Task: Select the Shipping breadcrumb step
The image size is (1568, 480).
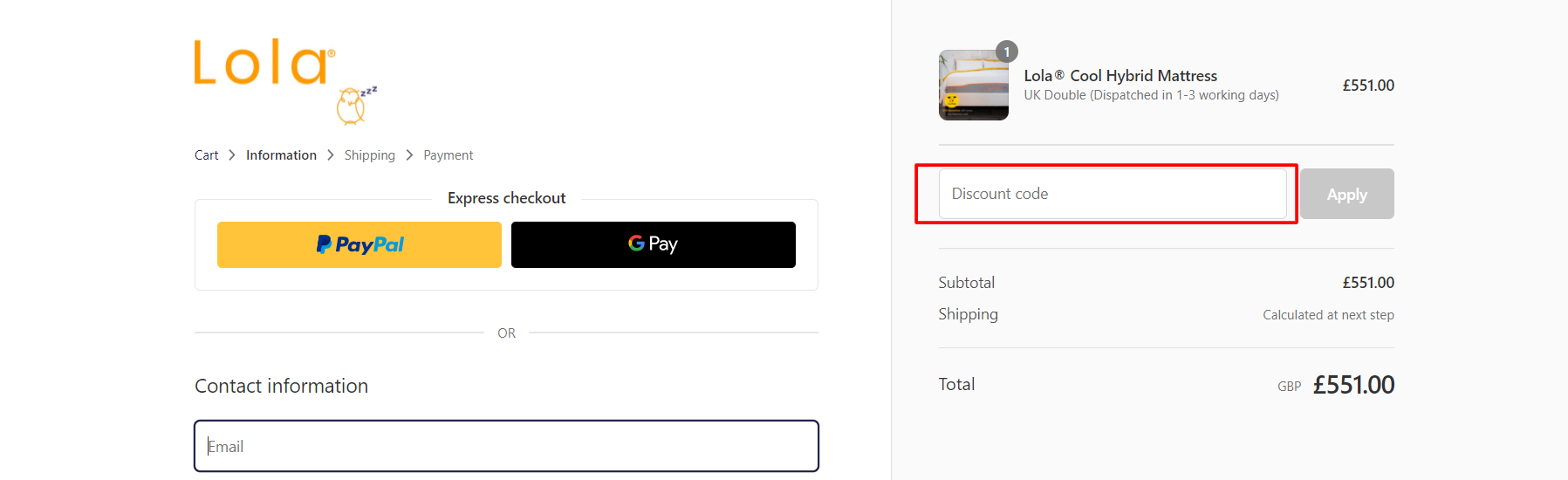Action: pyautogui.click(x=370, y=155)
